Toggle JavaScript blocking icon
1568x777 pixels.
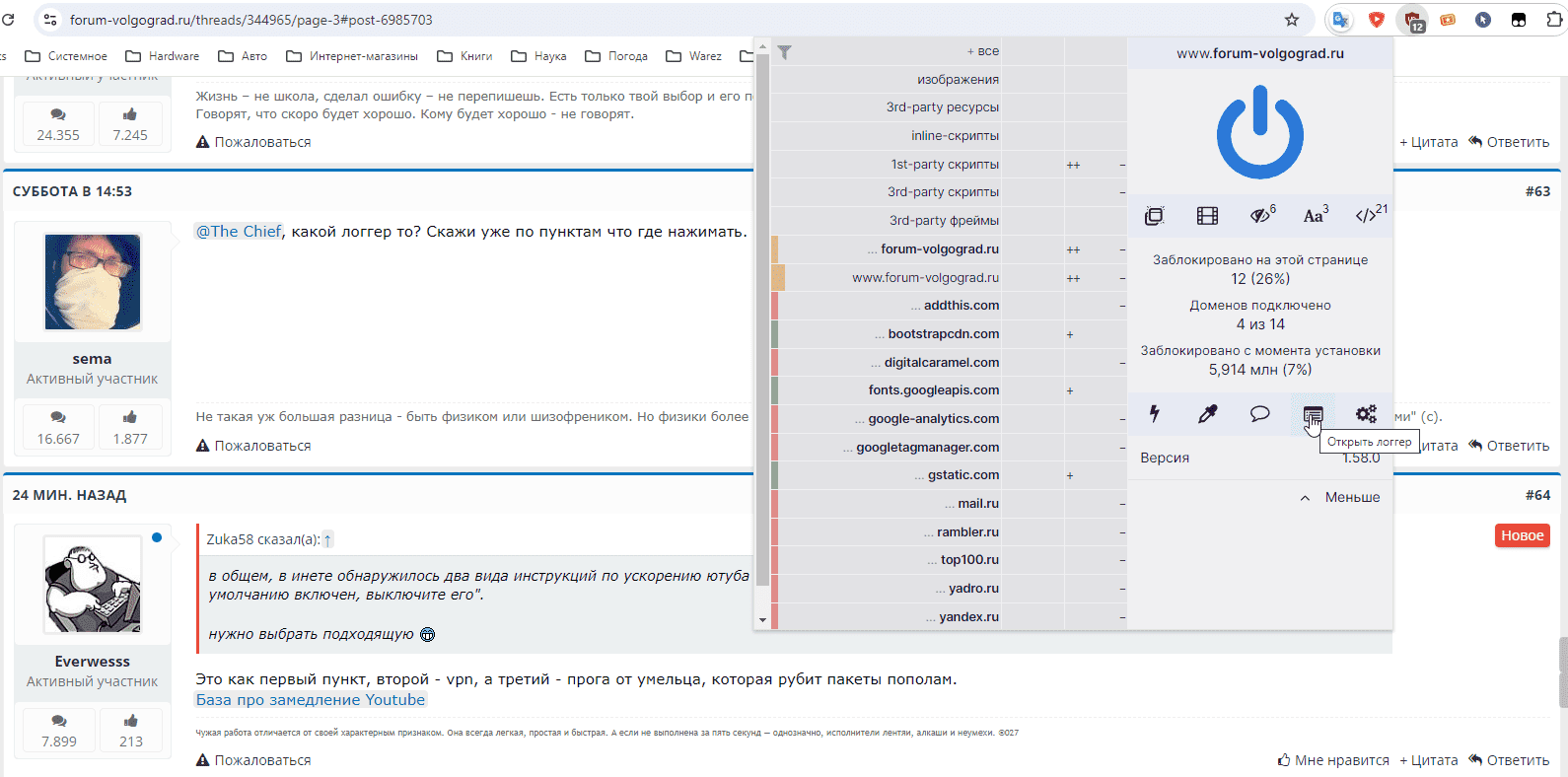[x=1367, y=216]
